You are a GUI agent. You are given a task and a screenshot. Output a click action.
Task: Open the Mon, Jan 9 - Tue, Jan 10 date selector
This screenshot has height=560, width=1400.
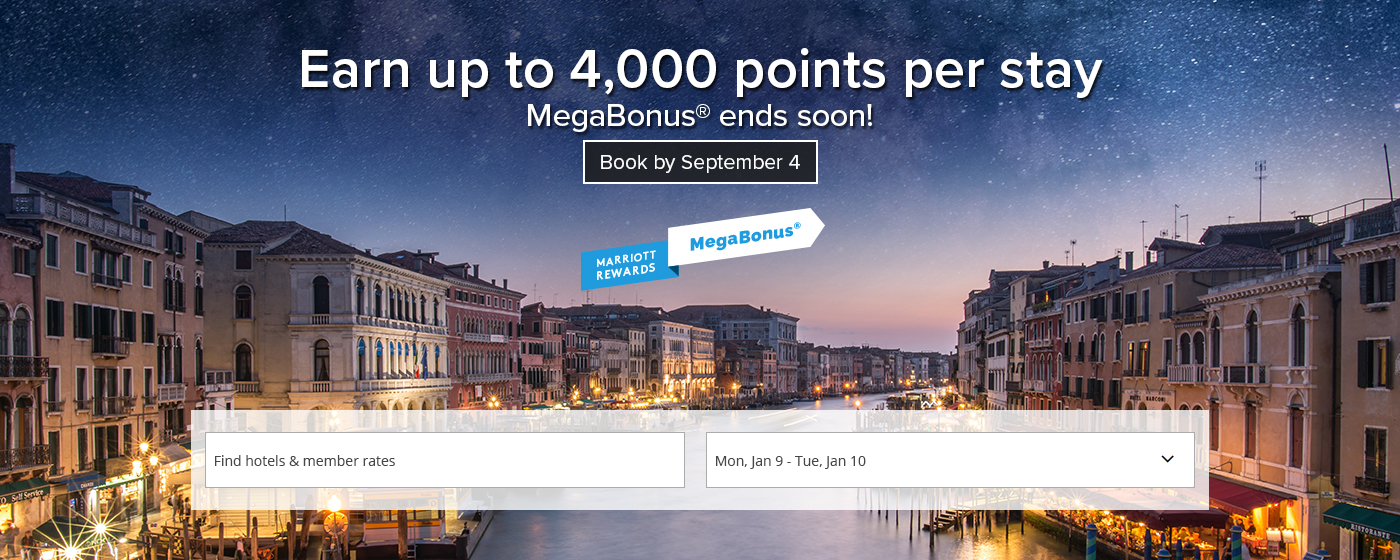point(950,460)
